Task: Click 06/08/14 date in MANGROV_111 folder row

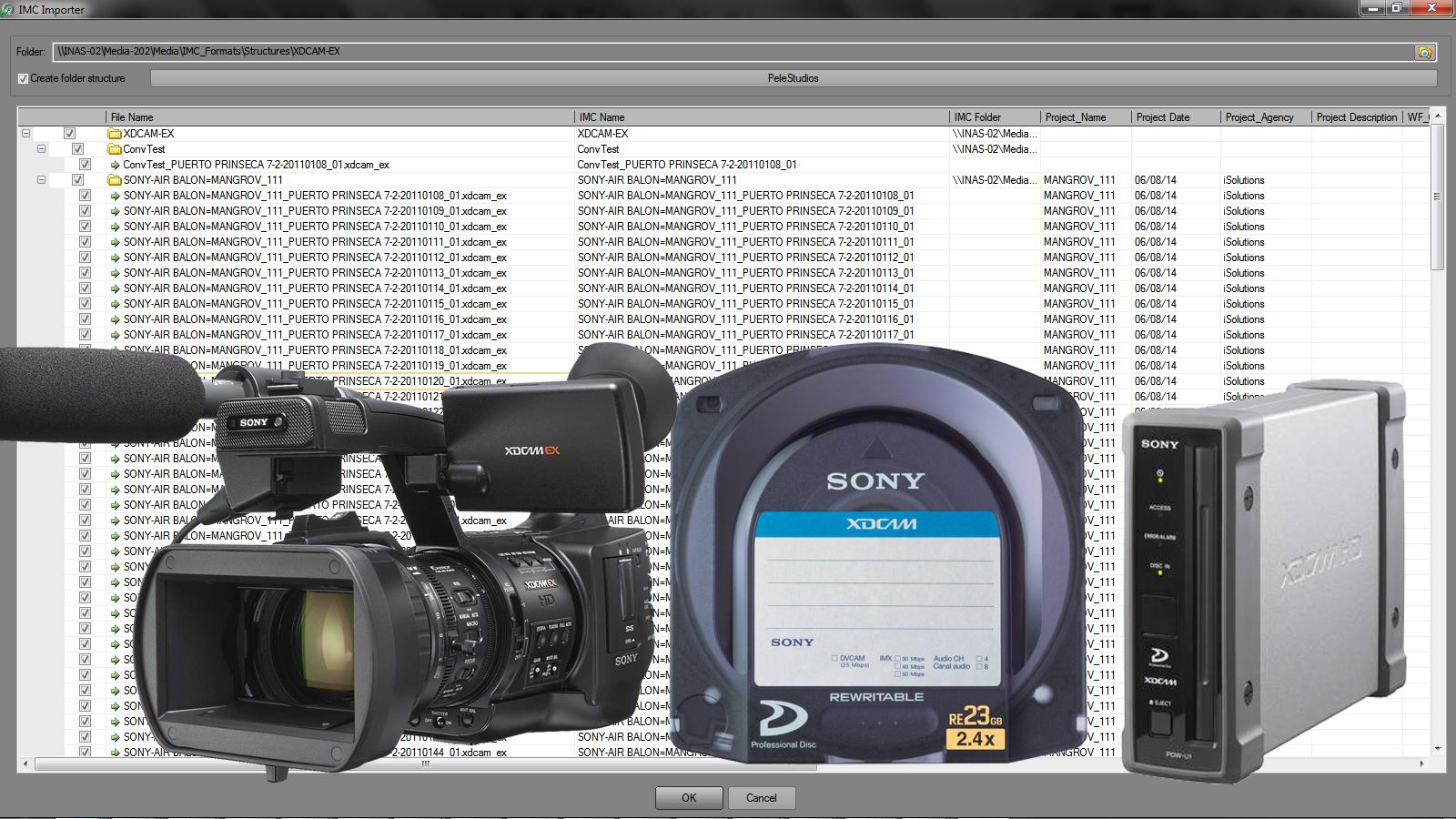Action: [1156, 180]
